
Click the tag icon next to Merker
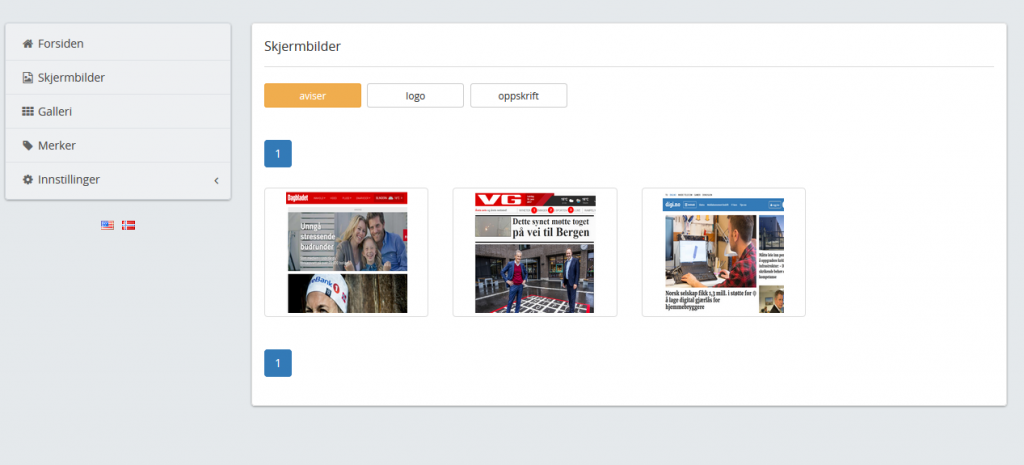(x=28, y=146)
